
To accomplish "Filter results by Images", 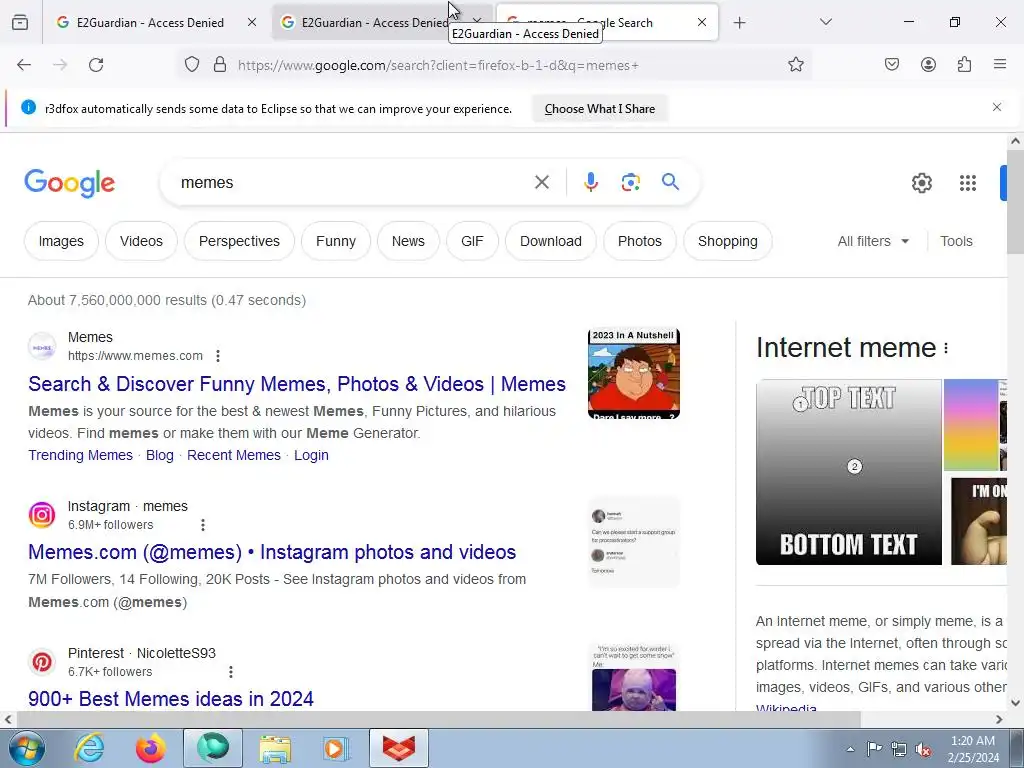I will point(61,241).
